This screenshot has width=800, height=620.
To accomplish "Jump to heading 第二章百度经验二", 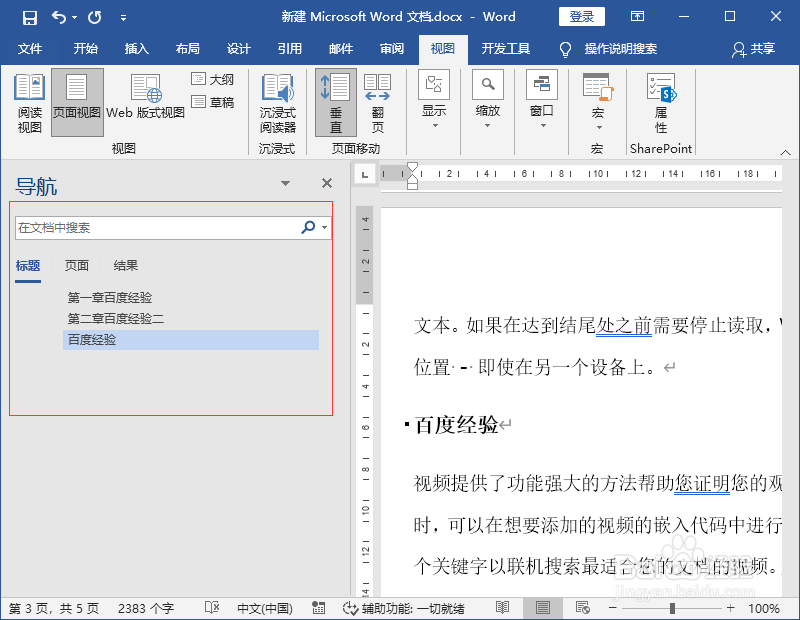I will (115, 319).
